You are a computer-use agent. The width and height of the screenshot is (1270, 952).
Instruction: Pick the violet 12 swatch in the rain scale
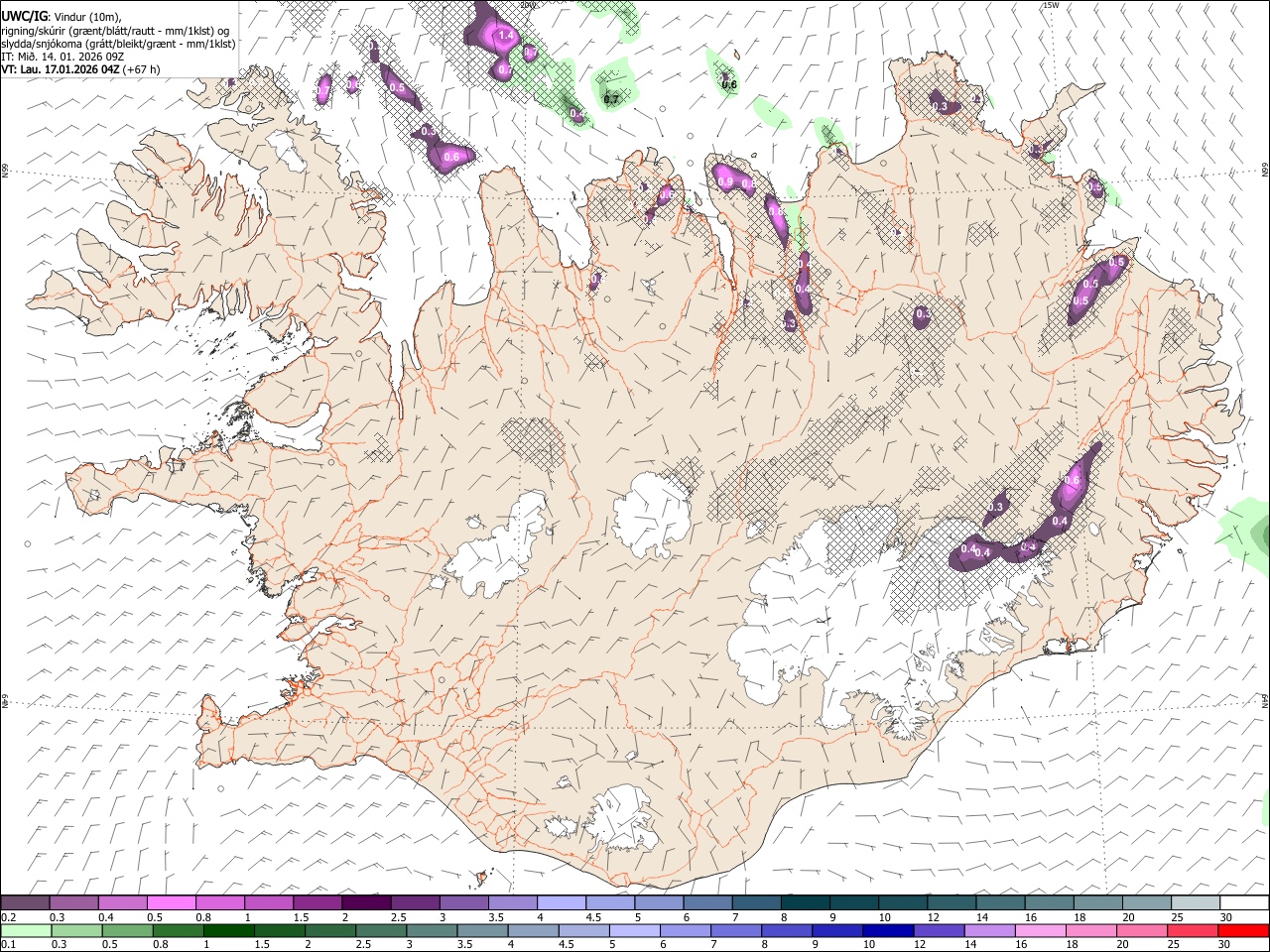939,931
